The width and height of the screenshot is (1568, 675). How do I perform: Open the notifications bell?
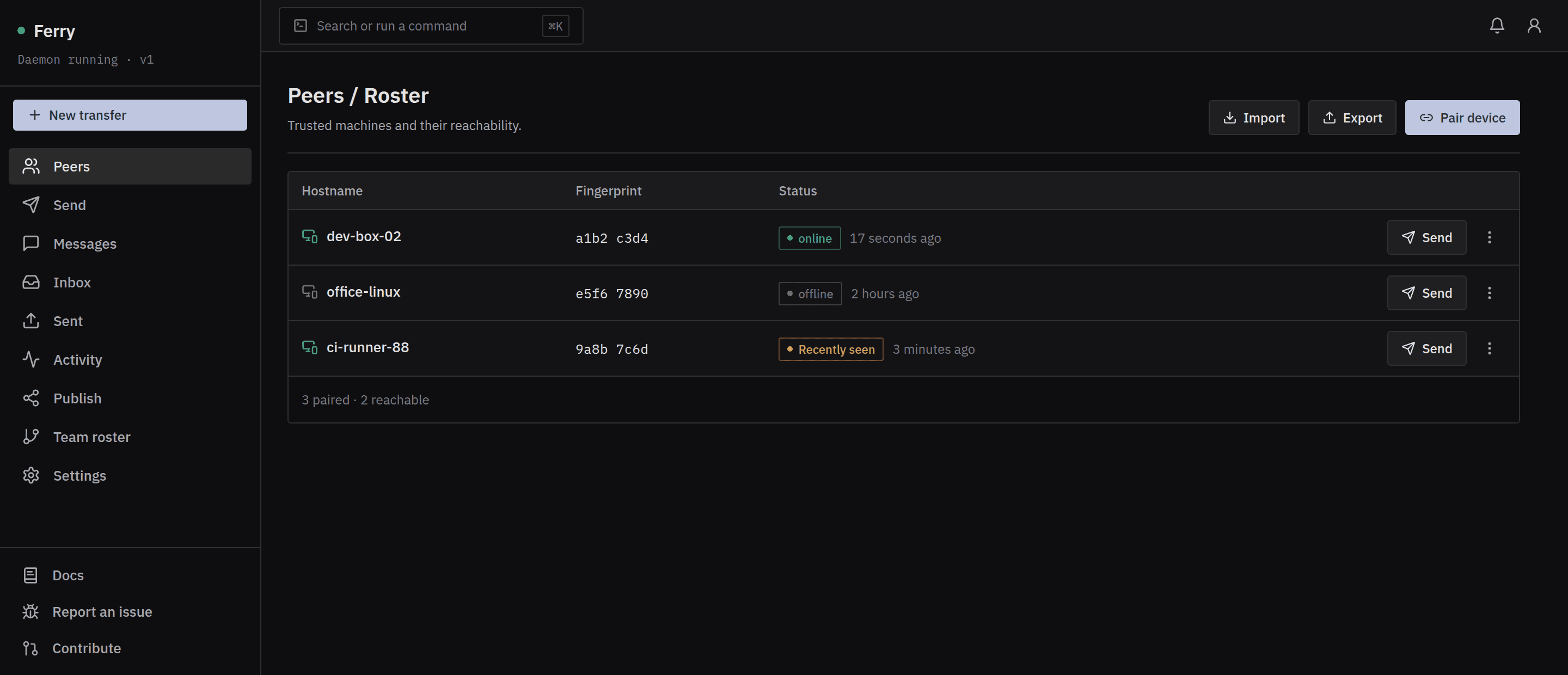(1497, 26)
